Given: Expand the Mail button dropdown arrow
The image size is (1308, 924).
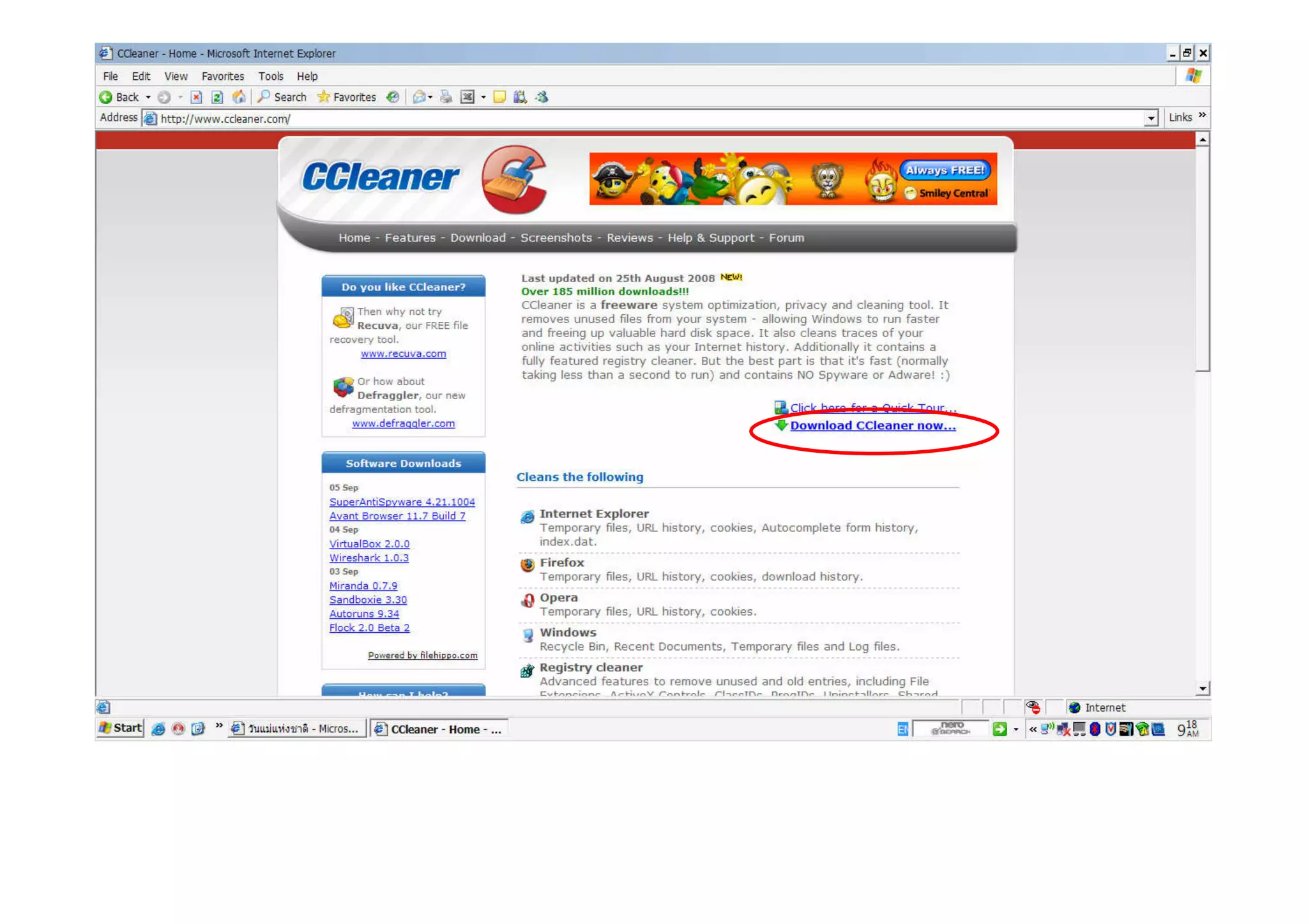Looking at the screenshot, I should [x=430, y=97].
